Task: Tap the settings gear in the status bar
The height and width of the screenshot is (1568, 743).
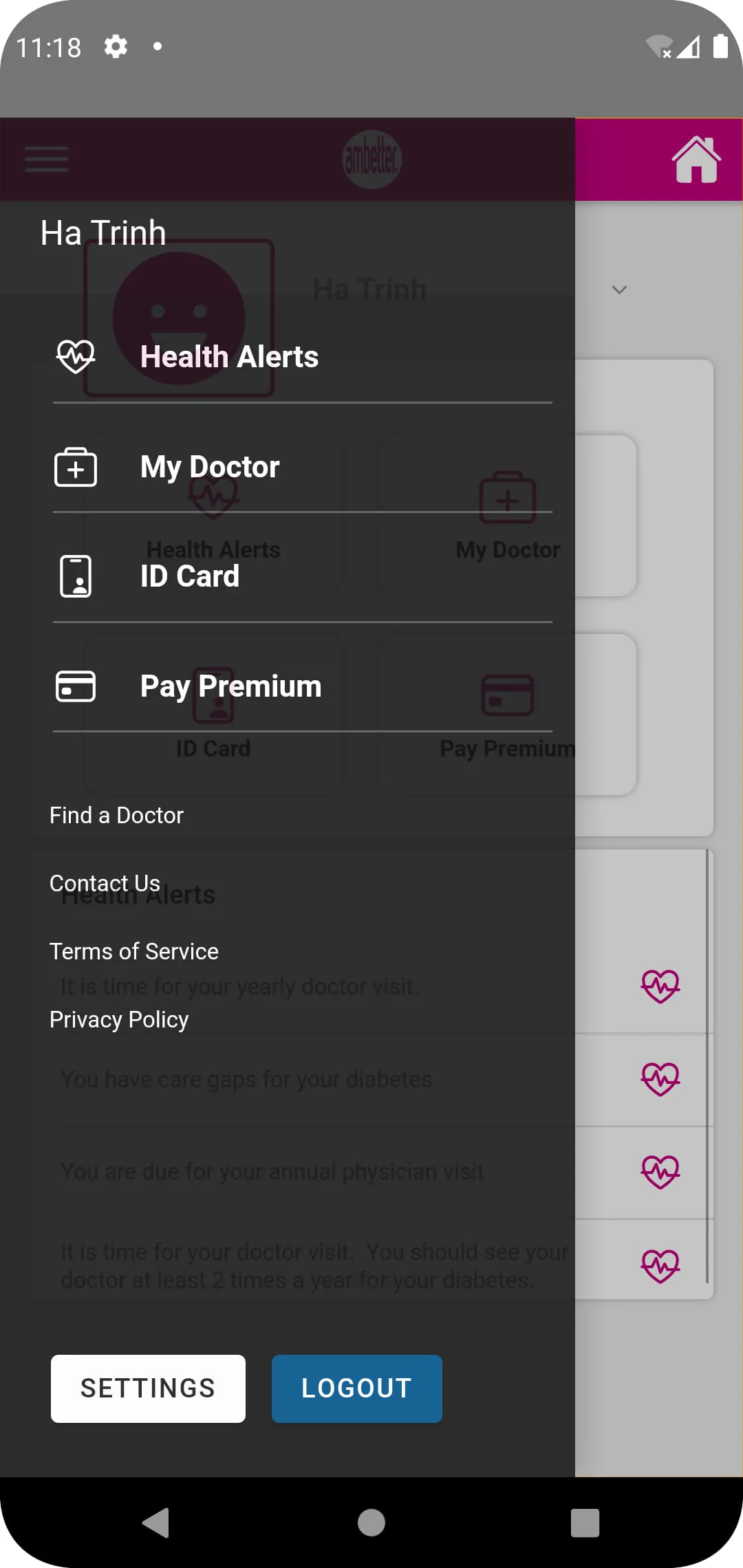Action: click(115, 46)
